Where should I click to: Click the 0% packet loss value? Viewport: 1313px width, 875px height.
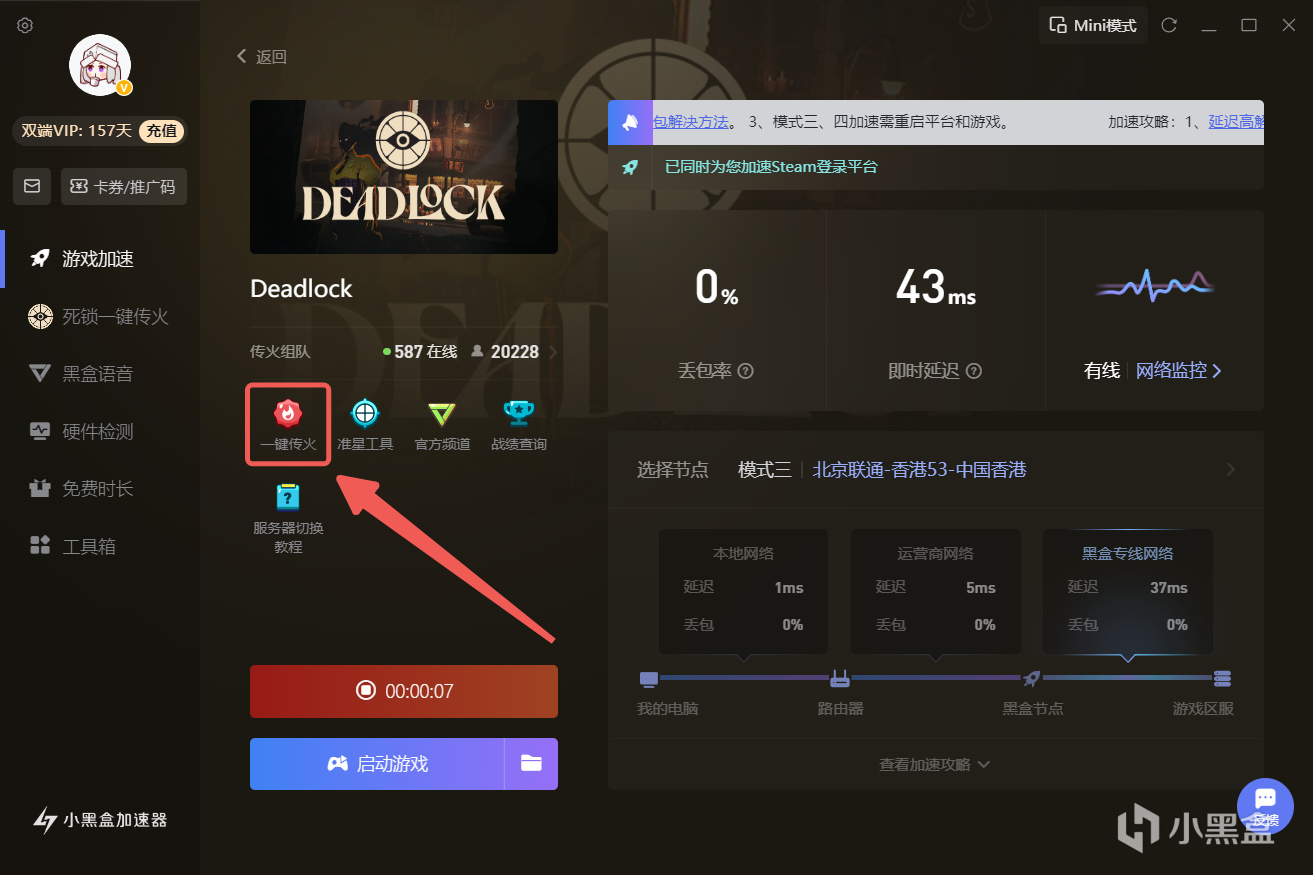(717, 288)
